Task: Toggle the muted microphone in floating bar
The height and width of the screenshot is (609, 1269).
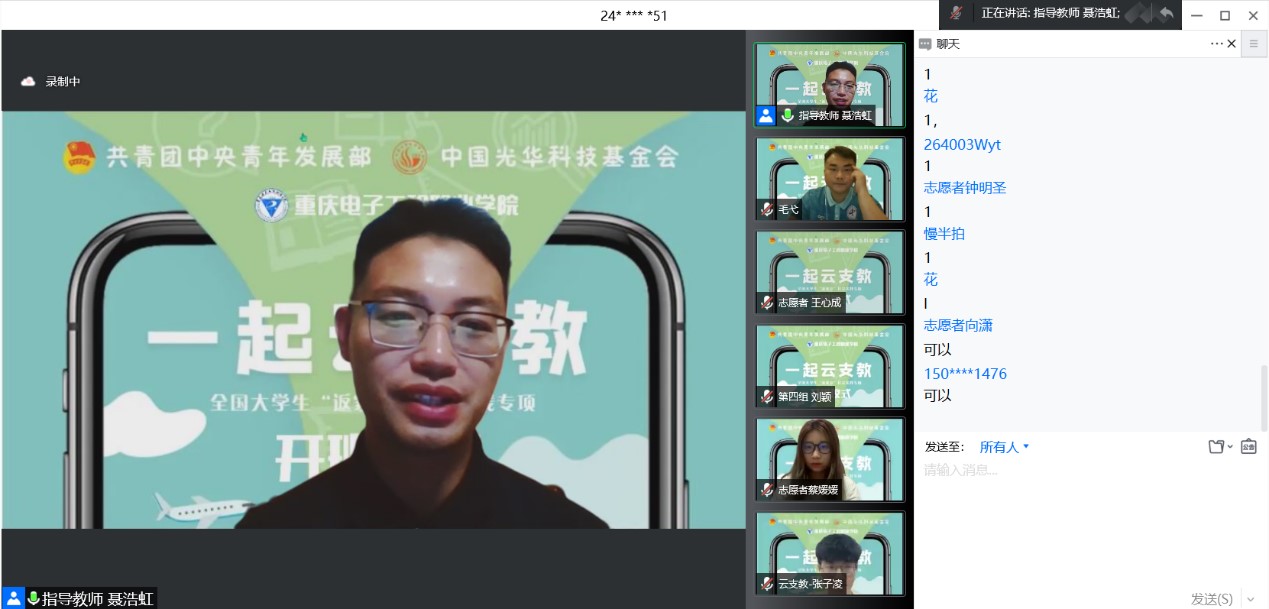Action: click(957, 14)
